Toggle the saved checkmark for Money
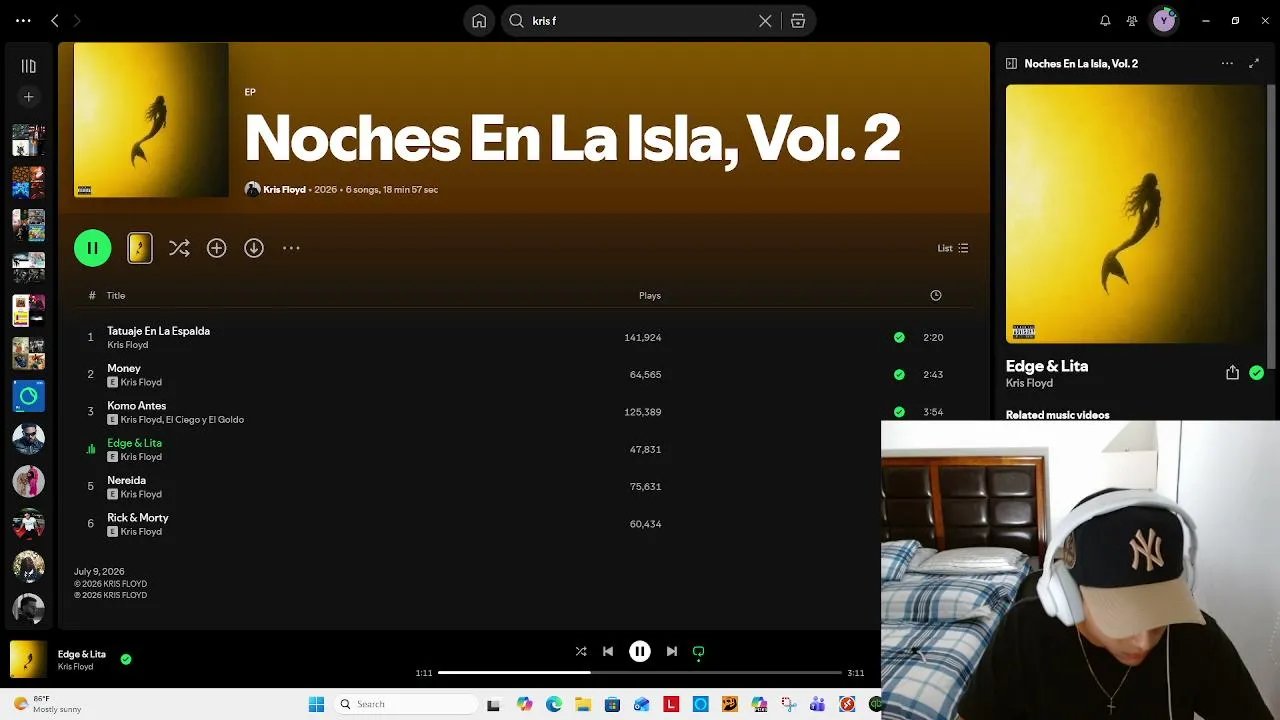 point(899,374)
